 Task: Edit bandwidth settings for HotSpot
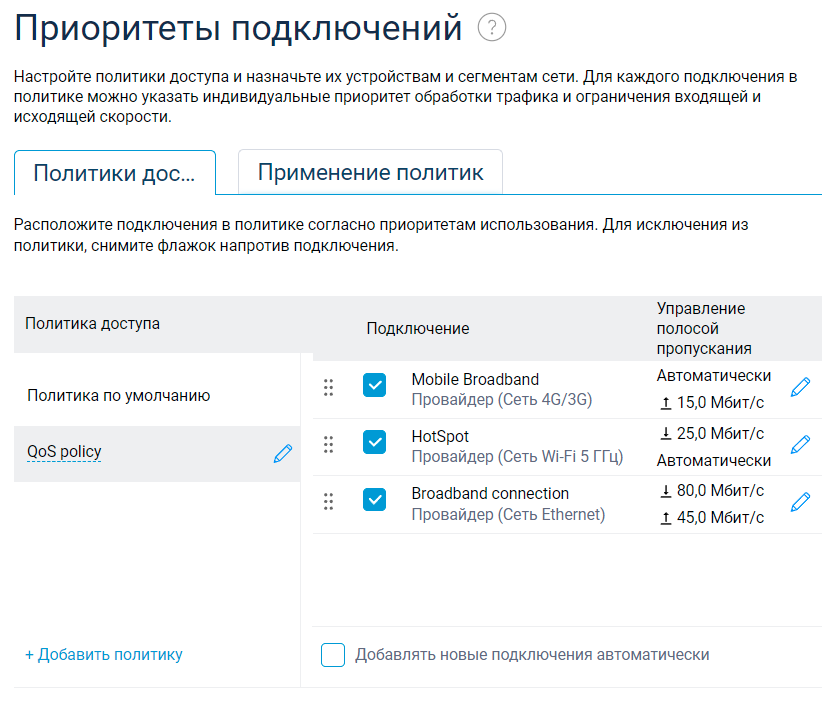click(x=800, y=443)
